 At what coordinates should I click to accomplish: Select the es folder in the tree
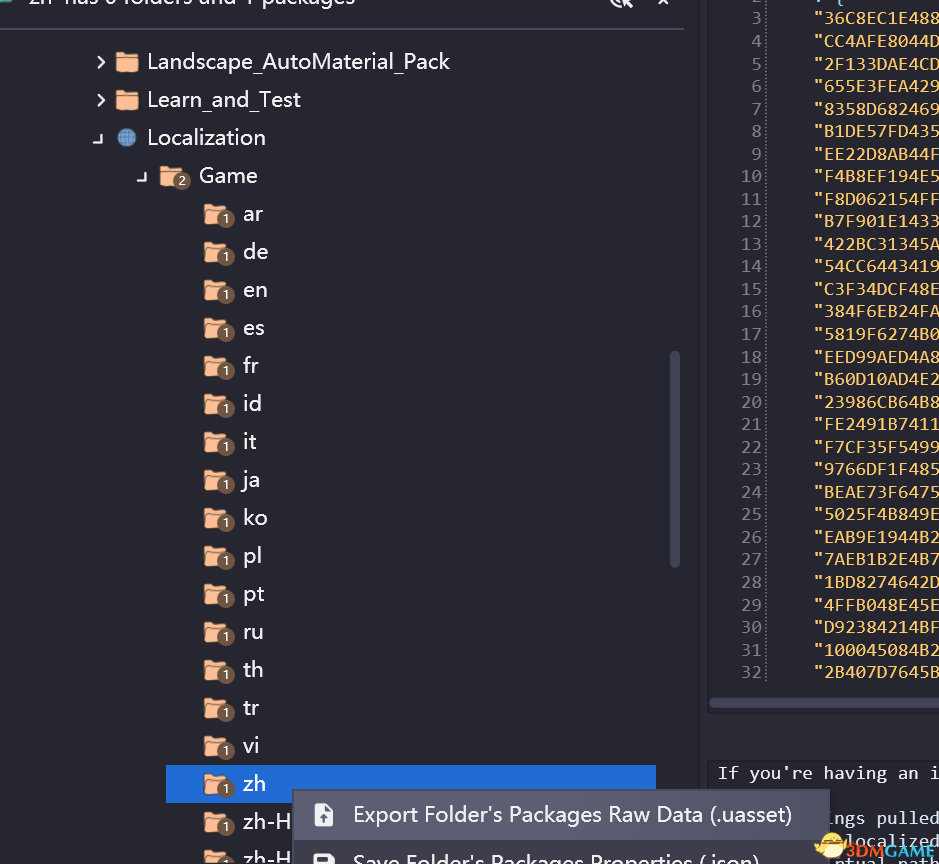pos(252,327)
